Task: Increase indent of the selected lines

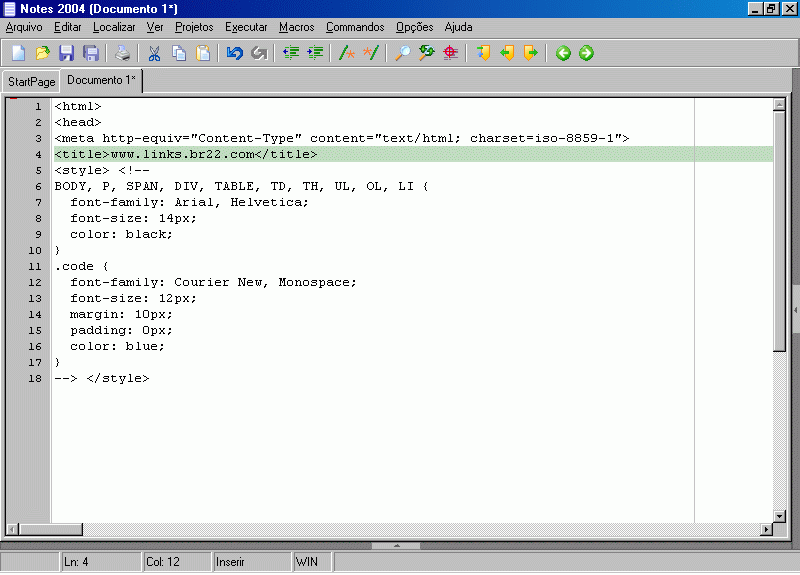Action: point(315,53)
